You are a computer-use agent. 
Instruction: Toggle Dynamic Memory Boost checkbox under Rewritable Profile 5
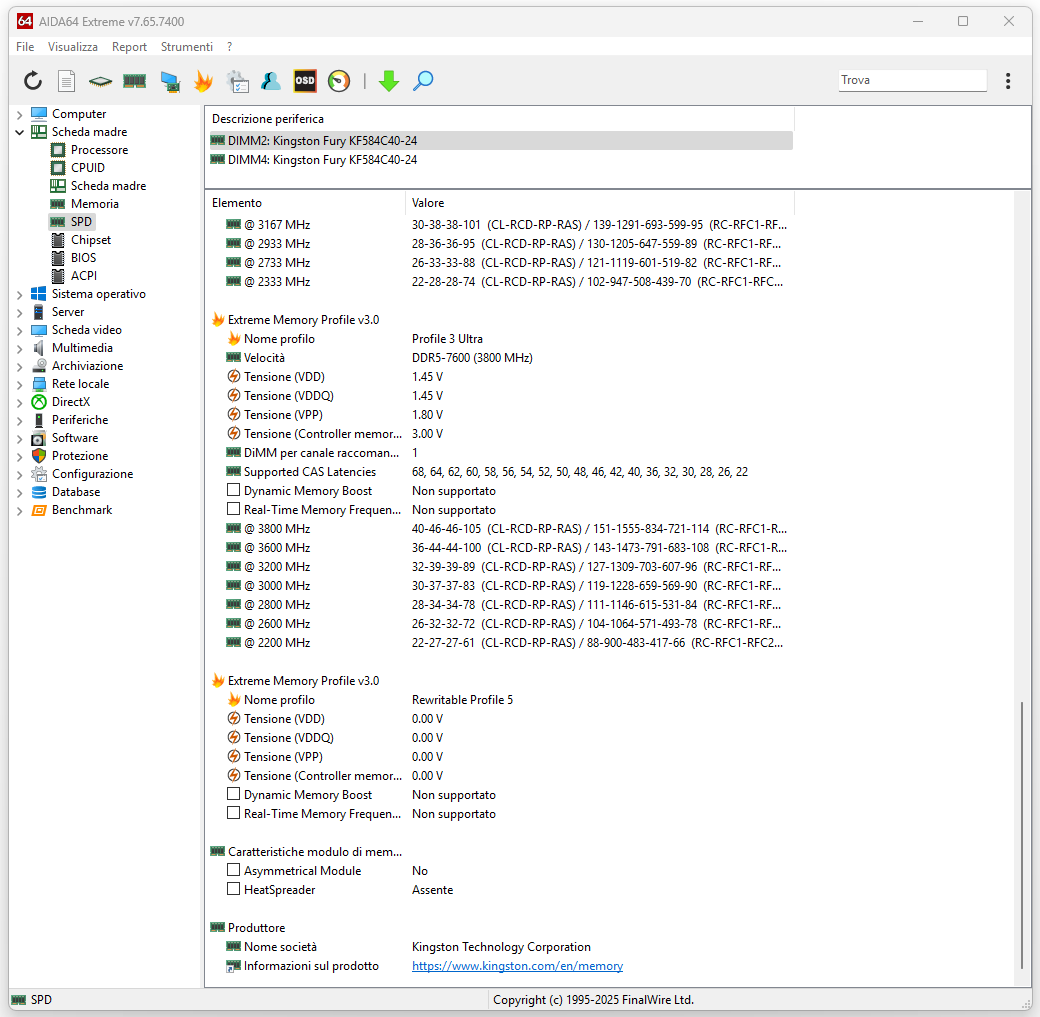click(x=233, y=794)
